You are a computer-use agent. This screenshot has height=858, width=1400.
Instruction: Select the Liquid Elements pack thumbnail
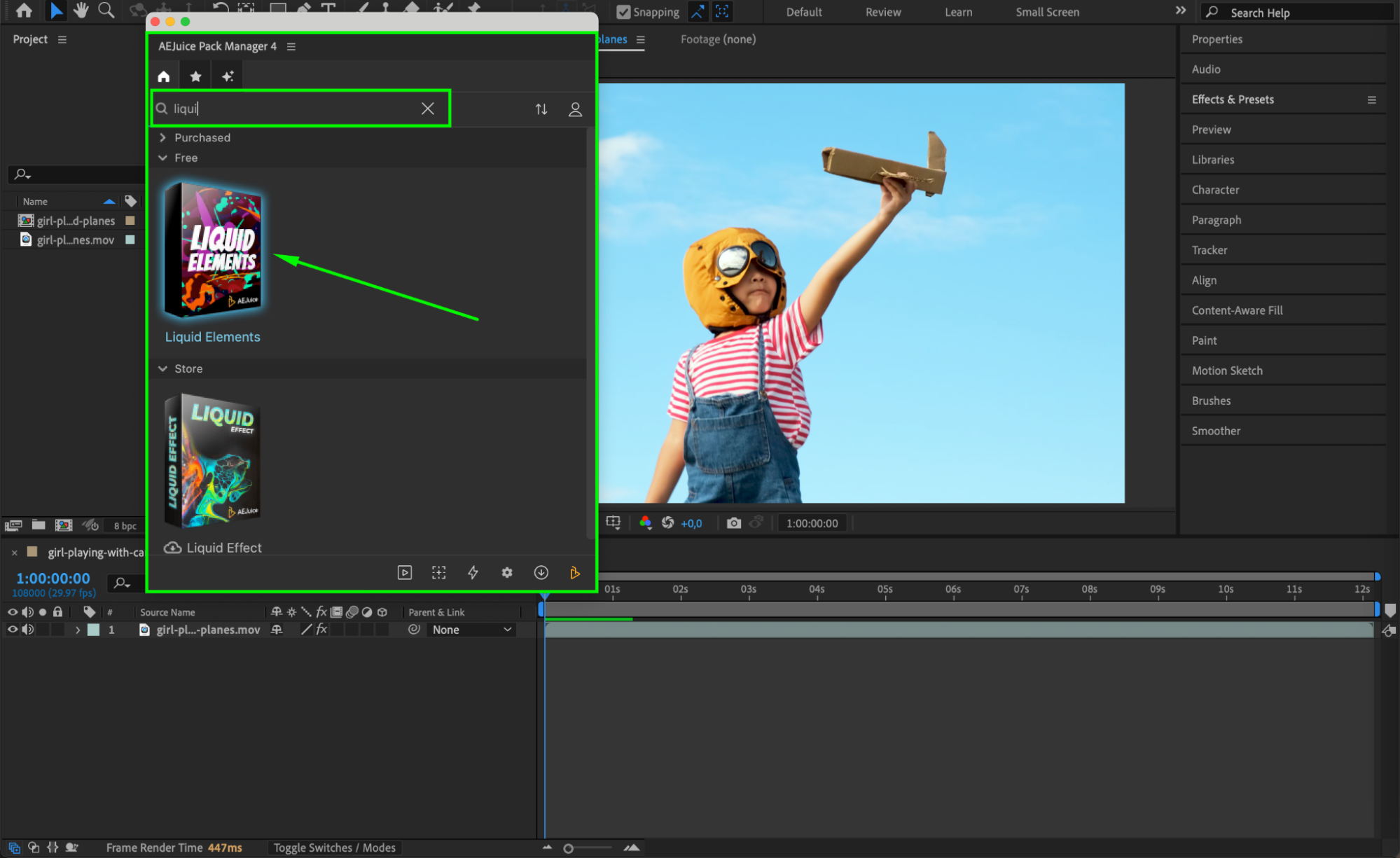click(x=214, y=250)
